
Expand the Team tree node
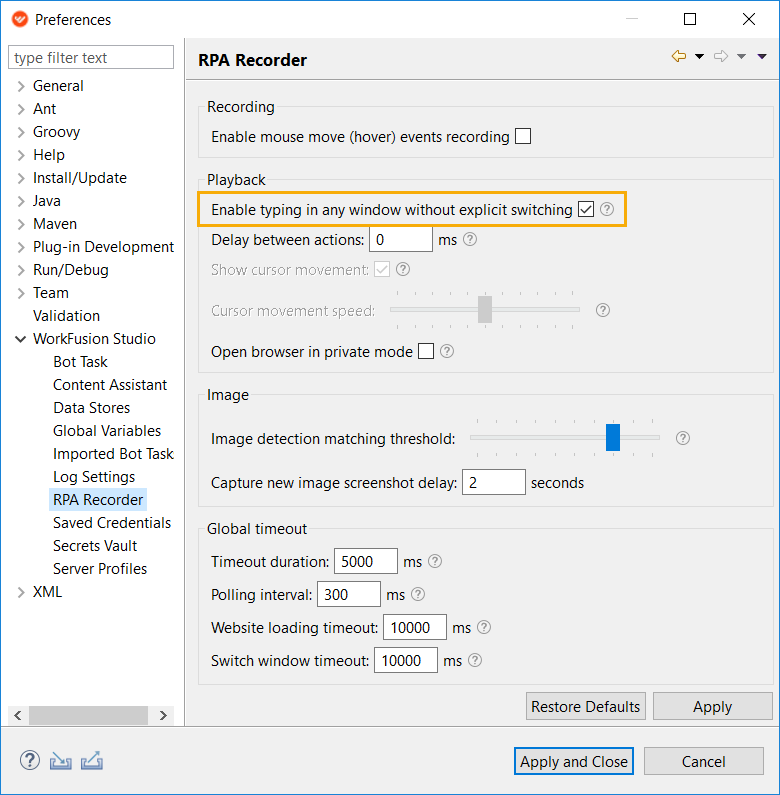[x=21, y=293]
